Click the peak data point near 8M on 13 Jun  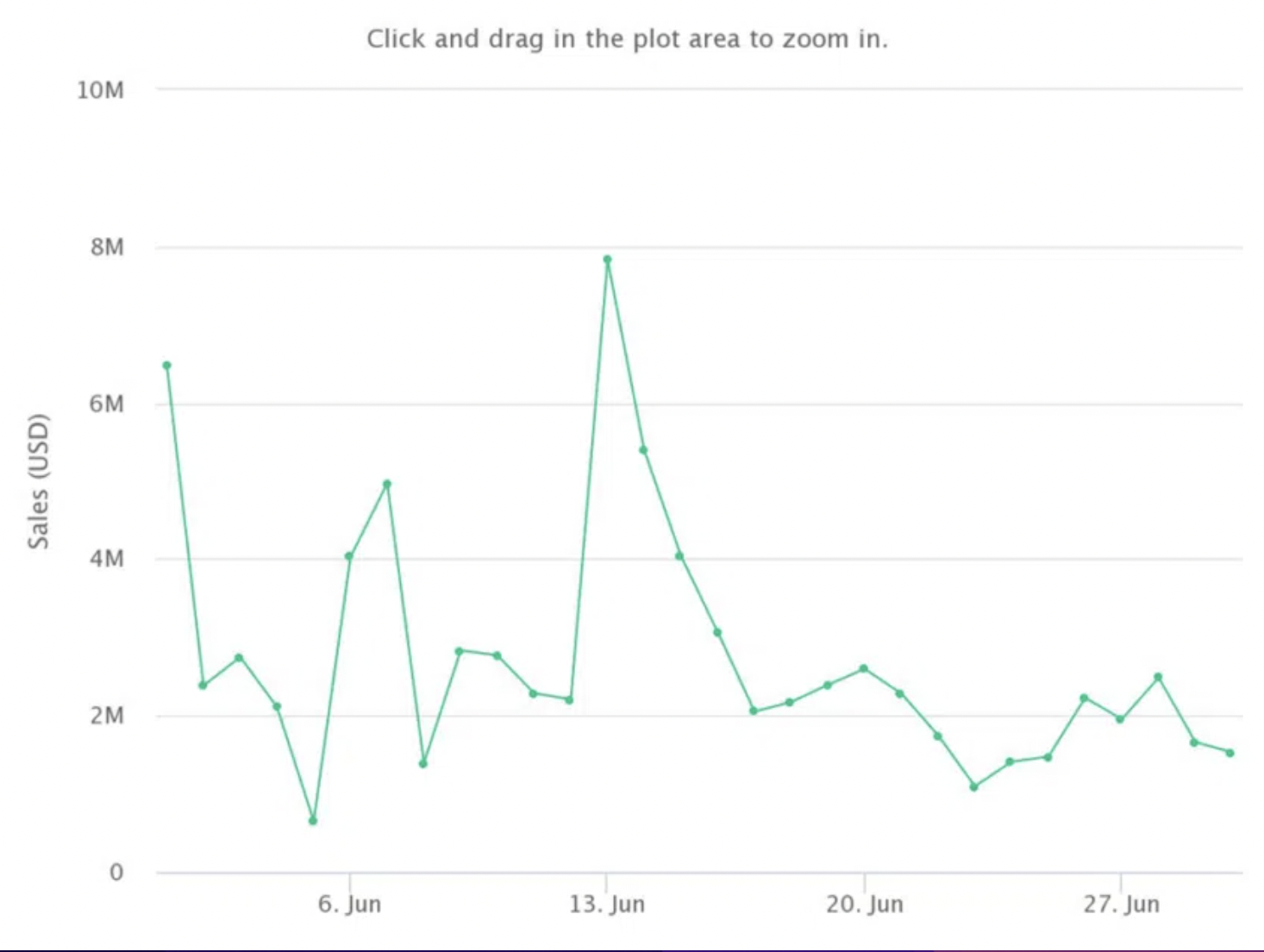[607, 259]
